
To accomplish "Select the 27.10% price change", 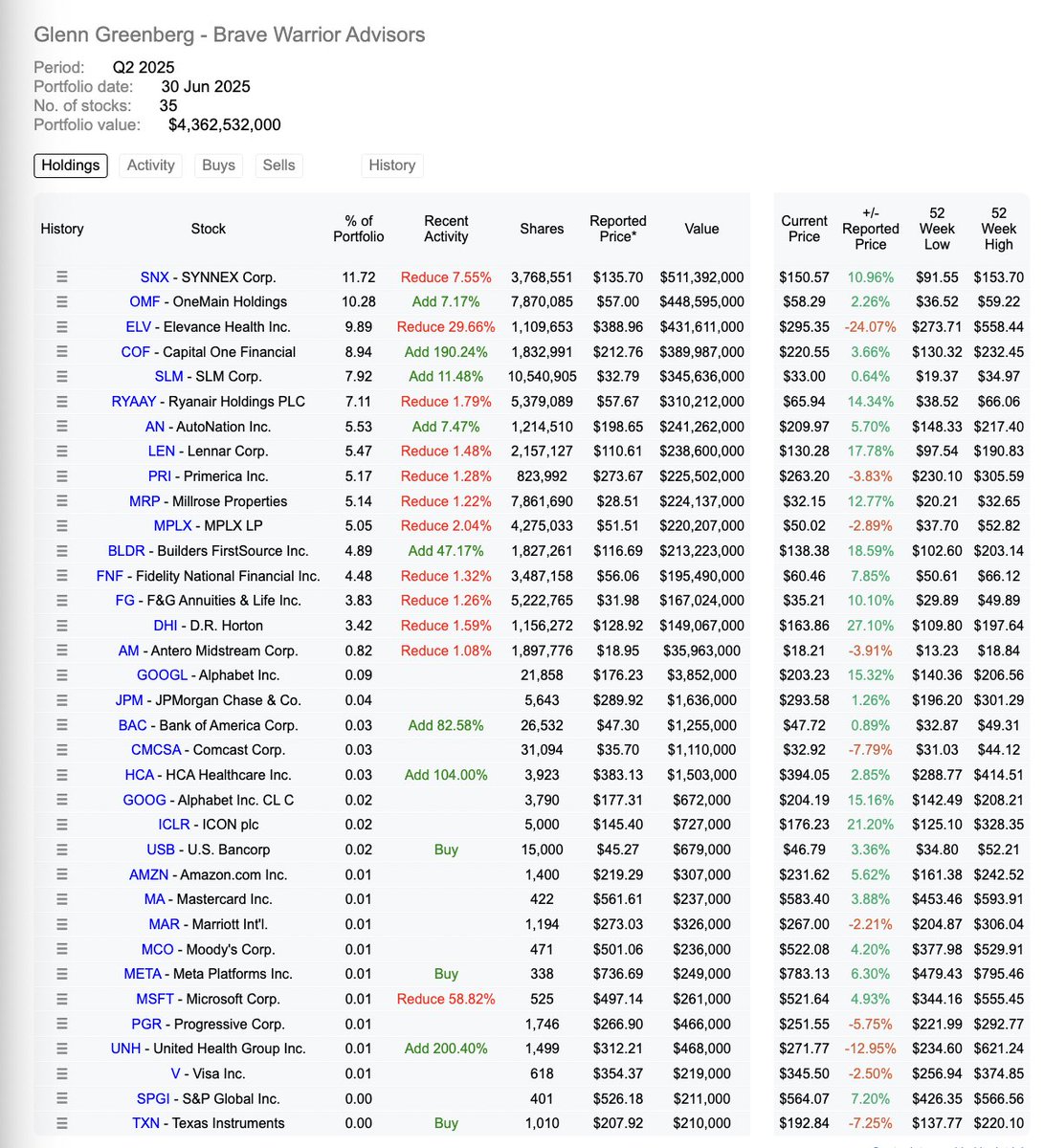I will [870, 626].
